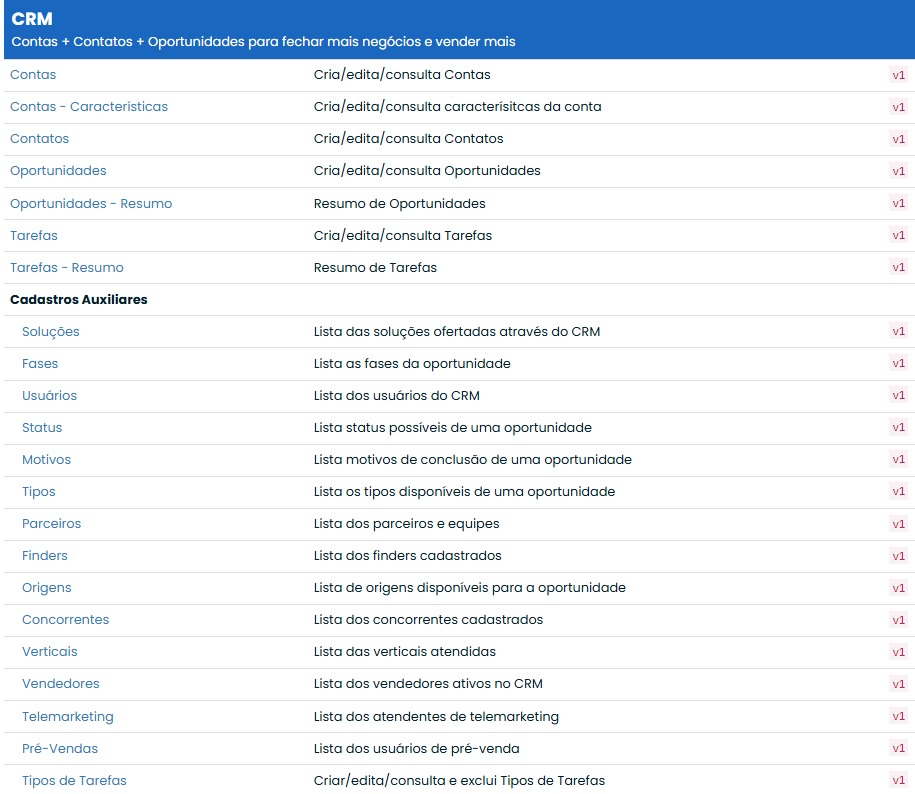Click the Tipos de Tarefas link
This screenshot has height=794, width=915.
74,781
